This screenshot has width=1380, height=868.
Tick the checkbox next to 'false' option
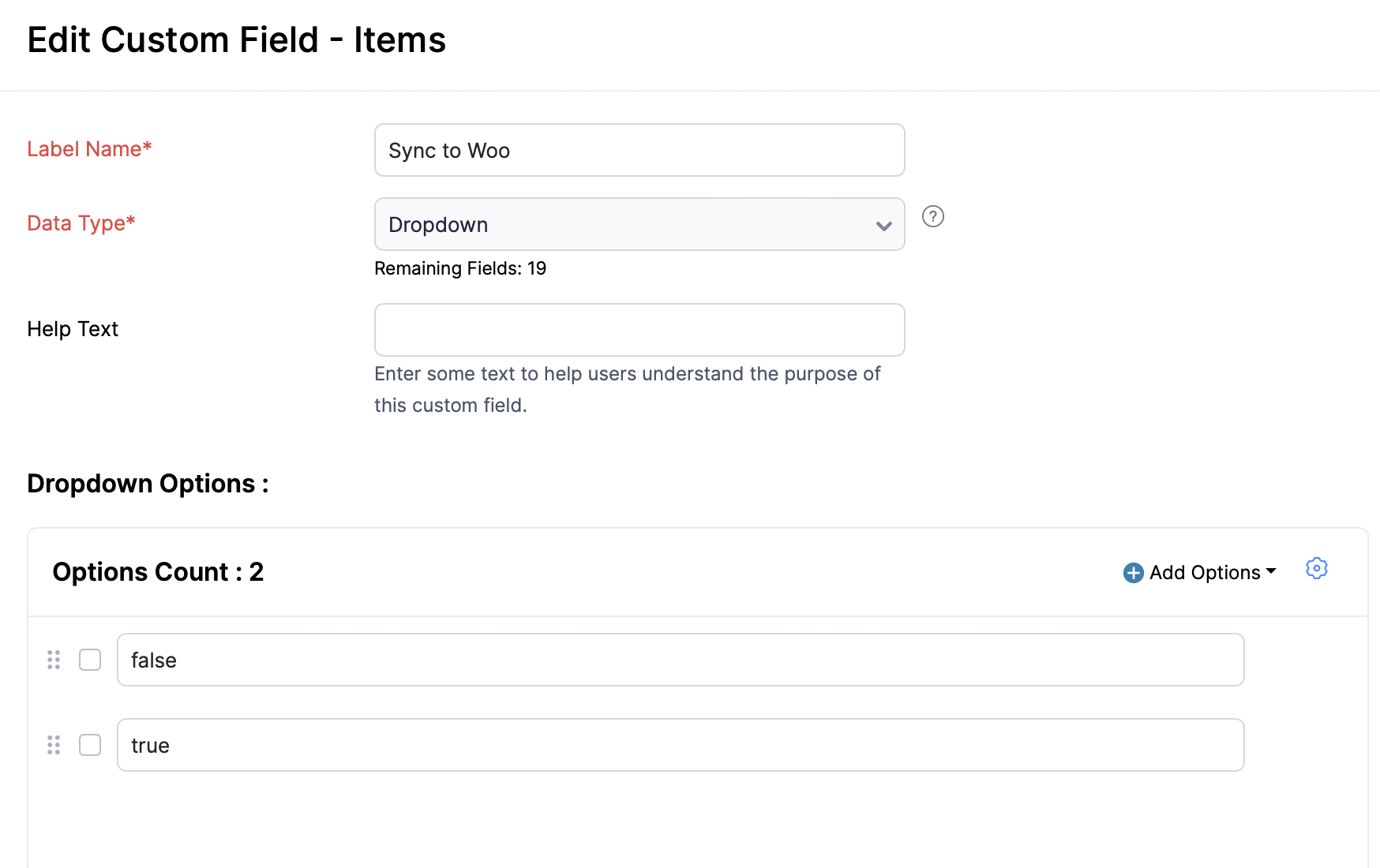(90, 660)
